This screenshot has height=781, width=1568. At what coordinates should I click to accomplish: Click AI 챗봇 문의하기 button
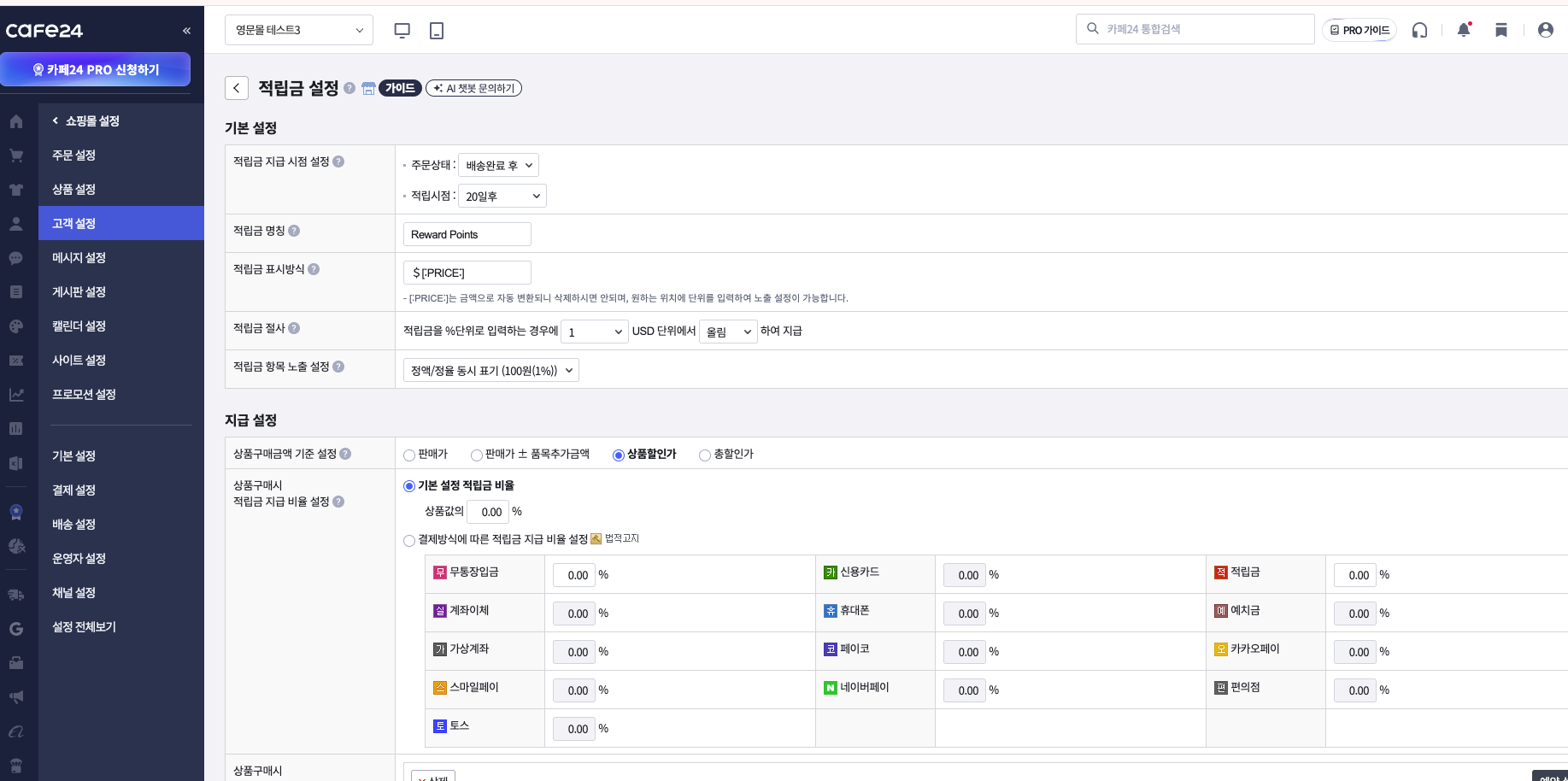[473, 88]
